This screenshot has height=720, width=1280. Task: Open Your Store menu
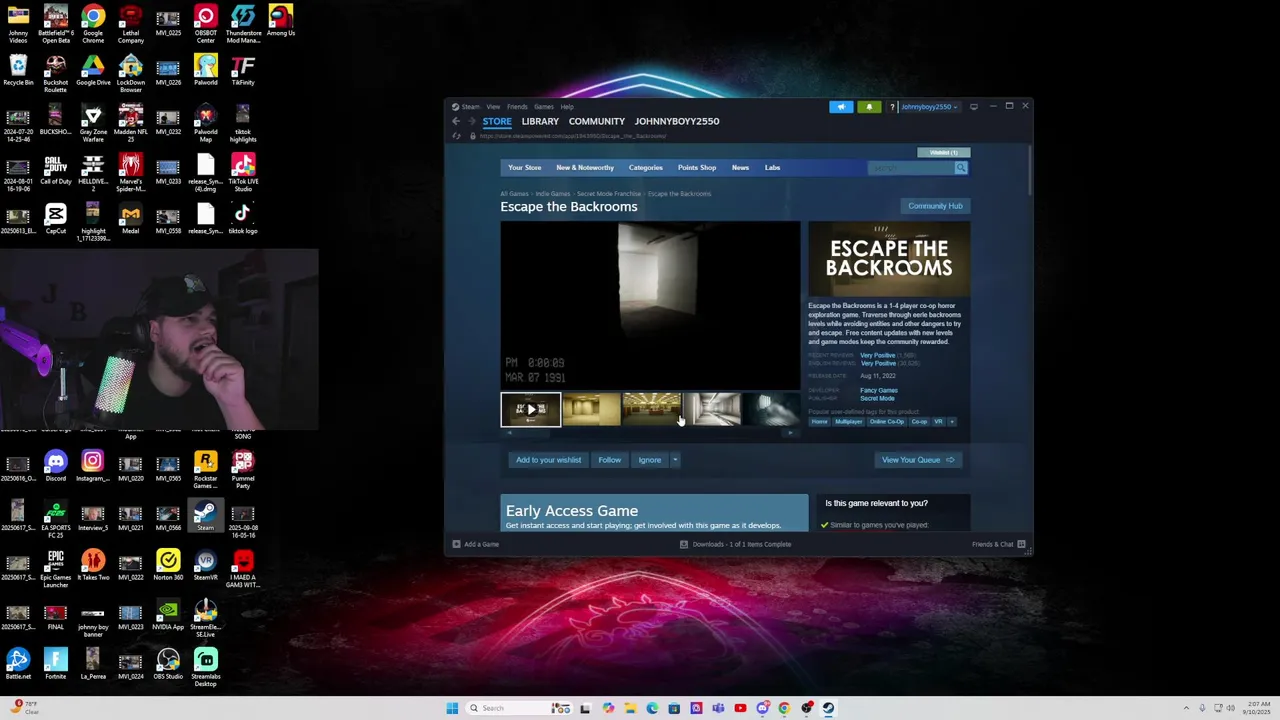coord(524,168)
